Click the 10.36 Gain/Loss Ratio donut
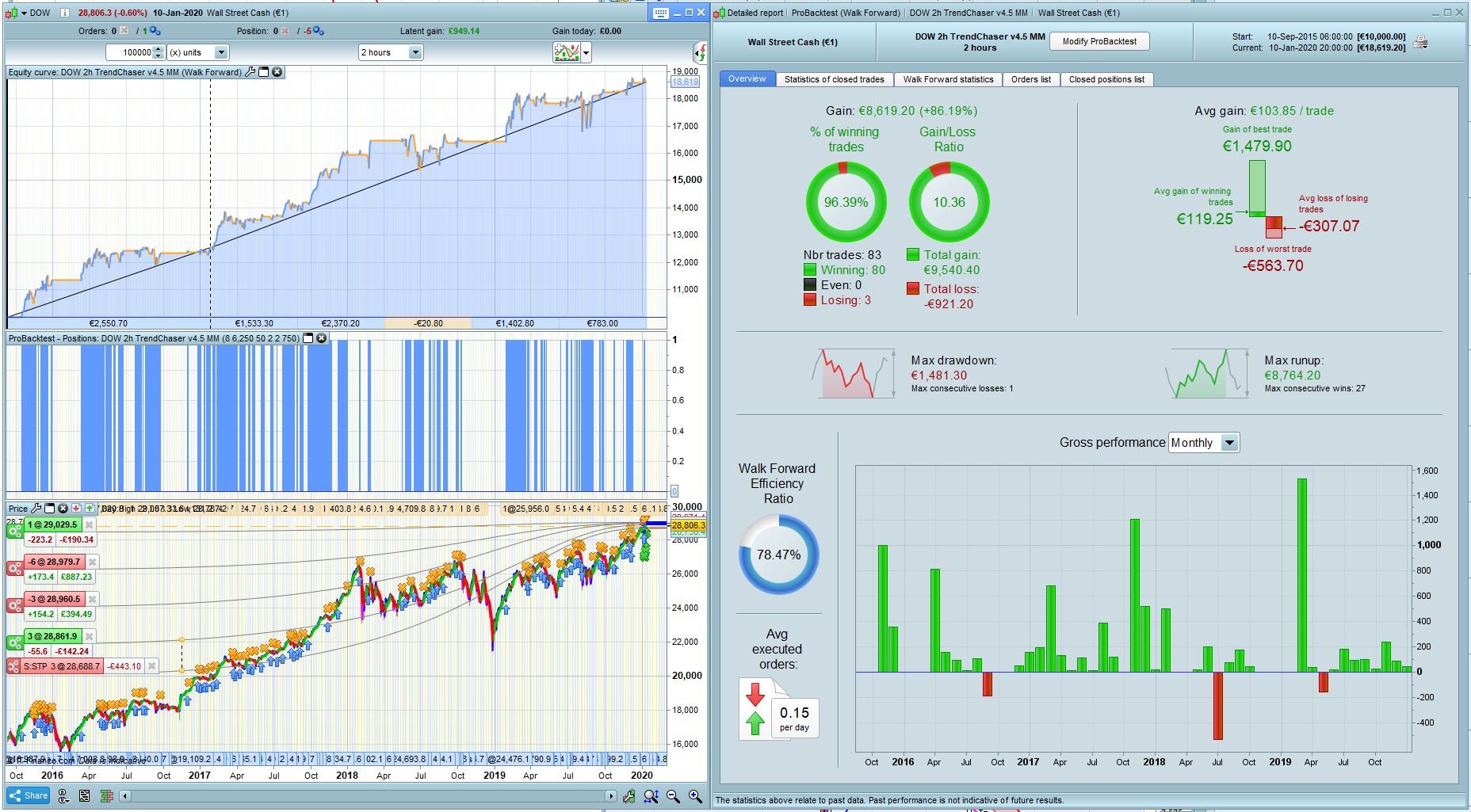This screenshot has height=812, width=1471. 949,202
